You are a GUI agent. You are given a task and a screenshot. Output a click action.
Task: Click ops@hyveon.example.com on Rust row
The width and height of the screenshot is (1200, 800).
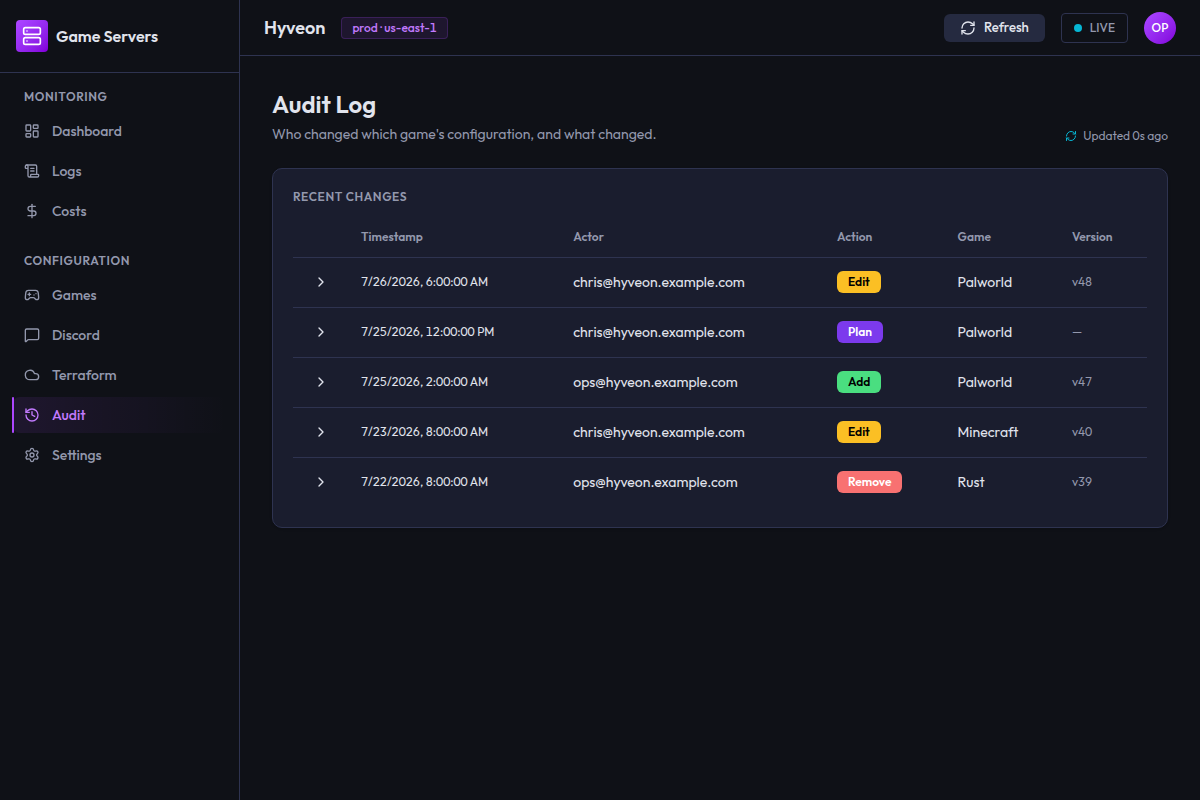pos(655,482)
